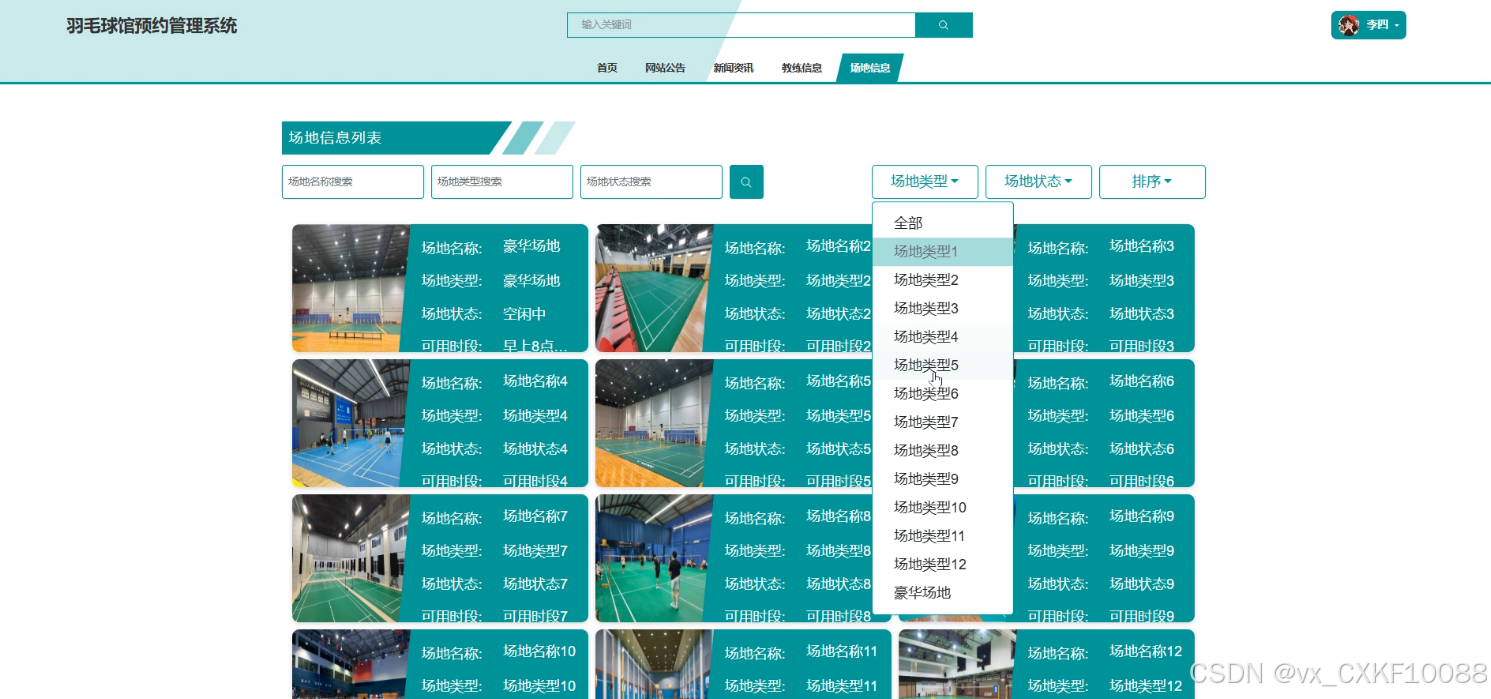This screenshot has height=699, width=1491.
Task: Click the 场地状态6 text
Action: pos(1142,449)
